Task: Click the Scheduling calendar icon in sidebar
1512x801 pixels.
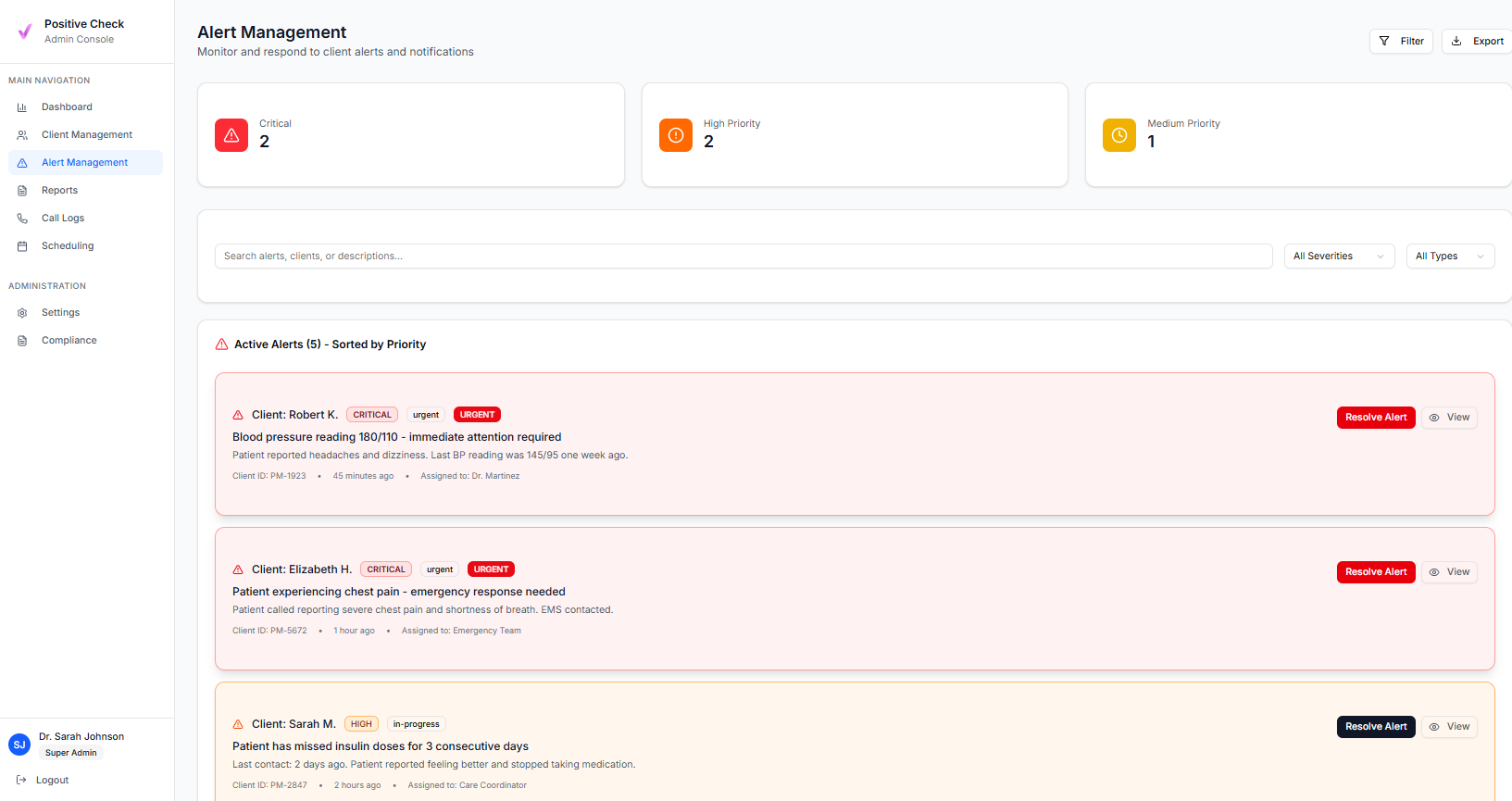Action: tap(22, 246)
